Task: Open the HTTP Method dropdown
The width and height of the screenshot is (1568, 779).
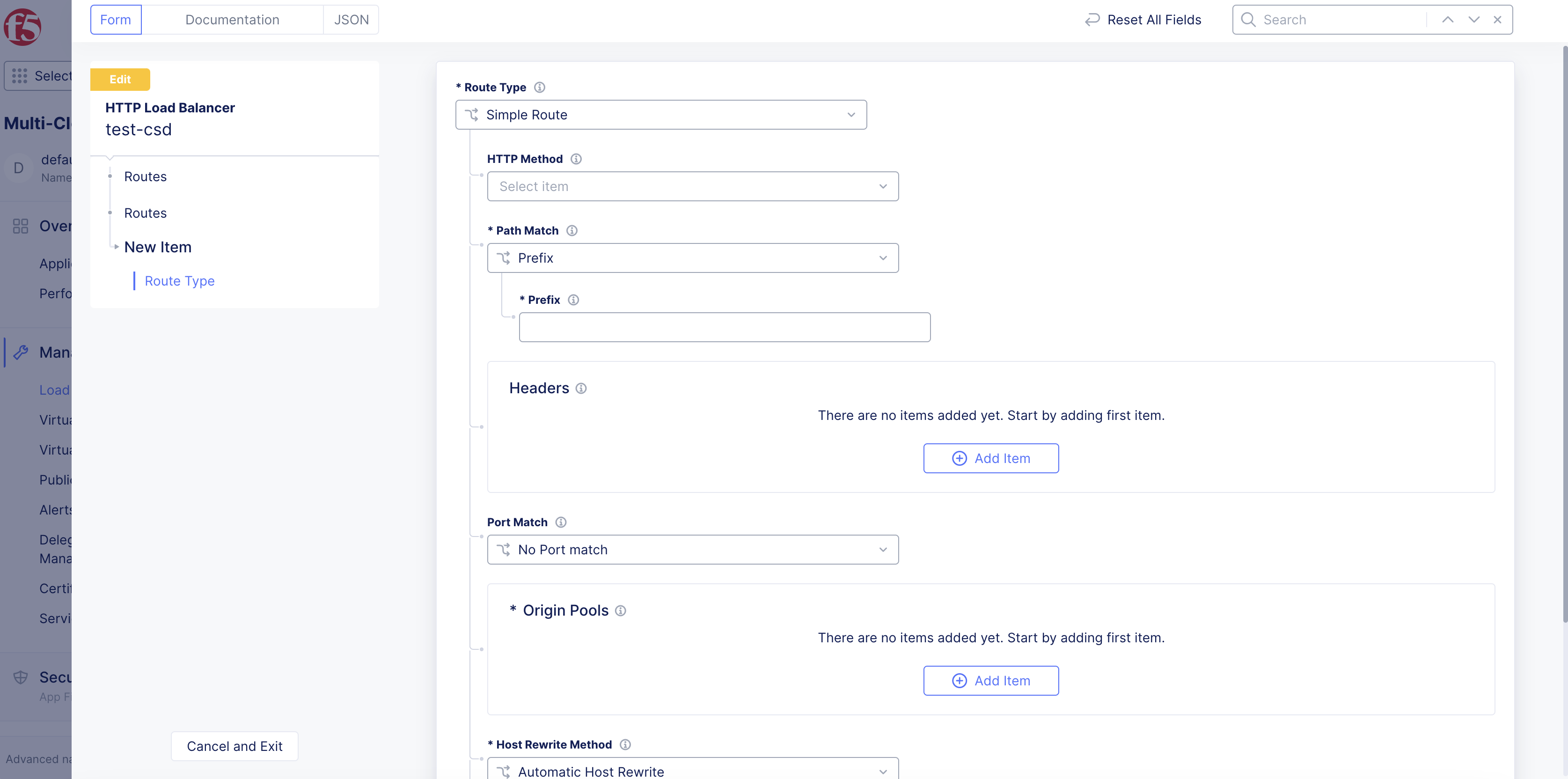Action: click(x=693, y=186)
